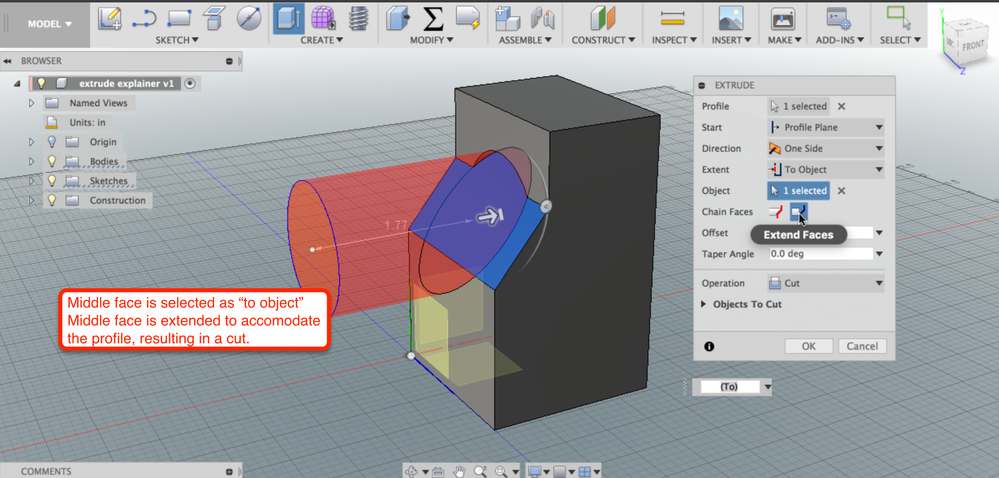The image size is (999, 478).
Task: Click the Object 1 selected button
Action: point(798,191)
